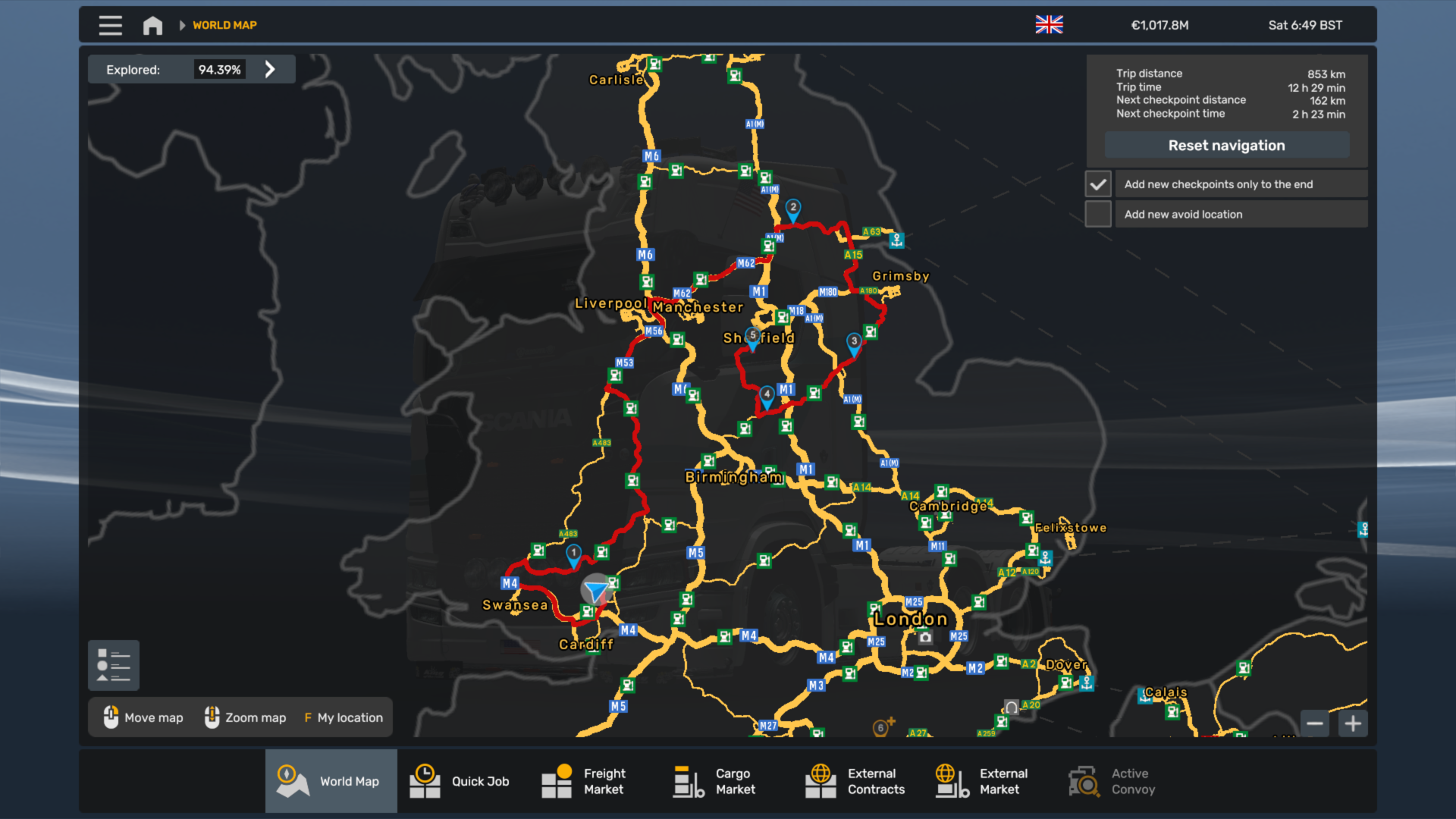The height and width of the screenshot is (819, 1456).
Task: Select checkpoint marker 3 near Grimsby
Action: click(854, 343)
